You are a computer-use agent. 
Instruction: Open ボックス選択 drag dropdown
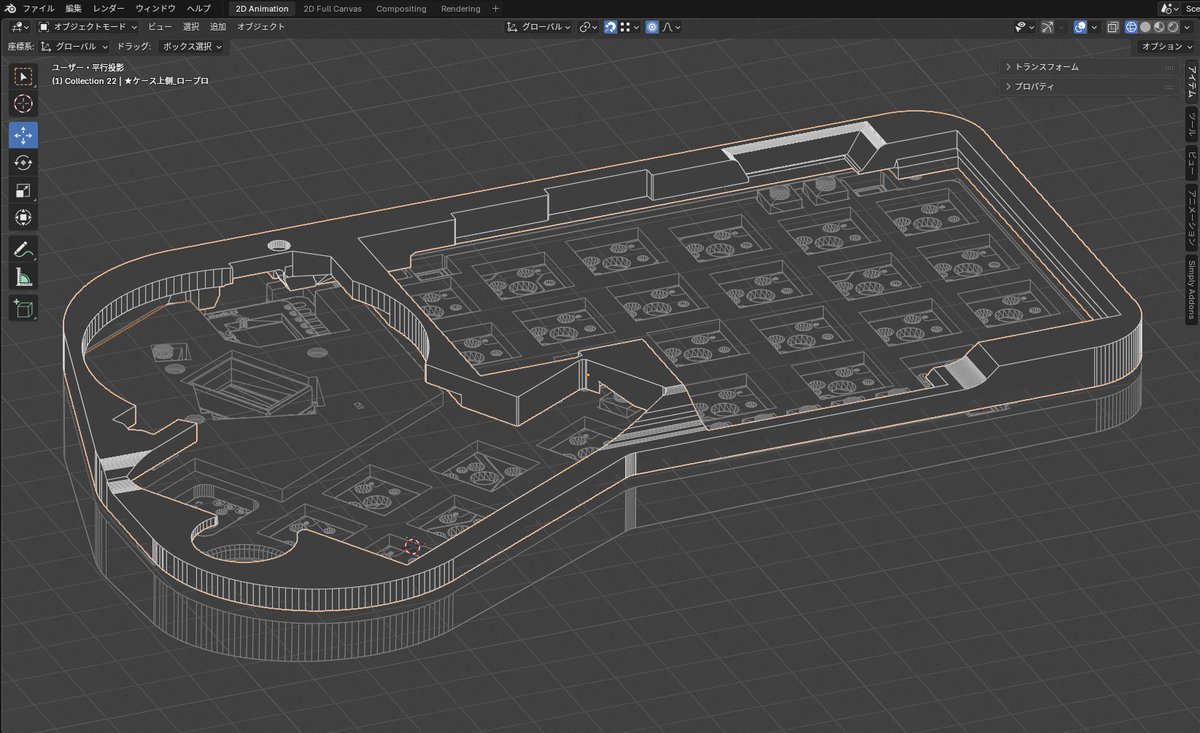pyautogui.click(x=193, y=46)
